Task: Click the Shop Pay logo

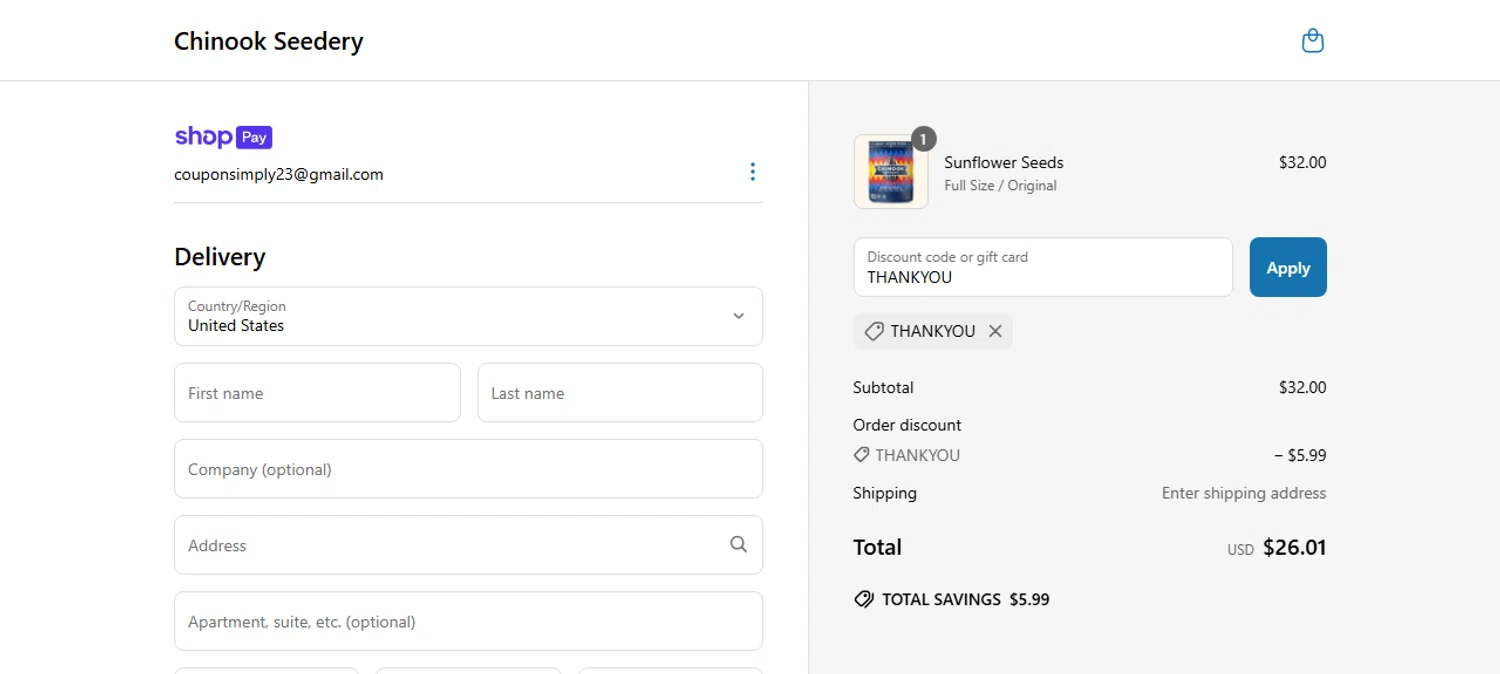Action: point(223,137)
